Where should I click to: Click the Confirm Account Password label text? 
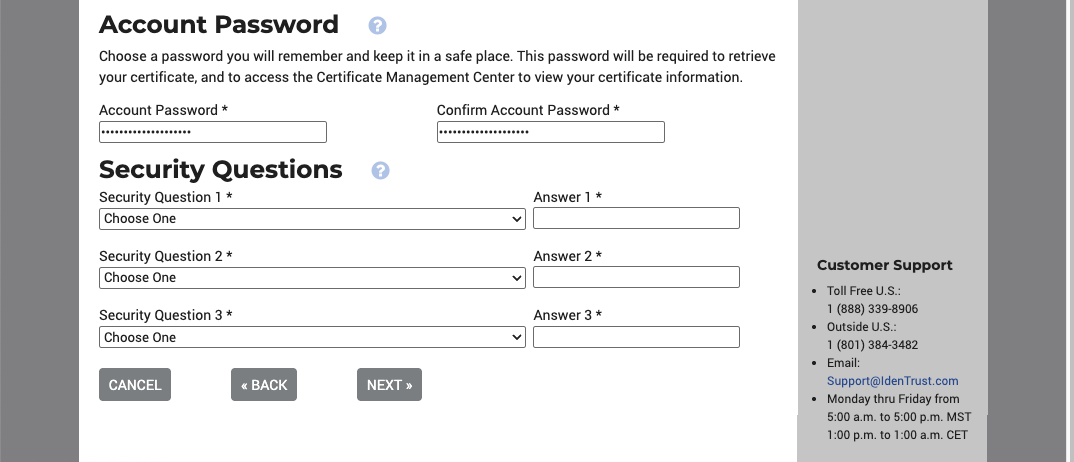(x=527, y=110)
